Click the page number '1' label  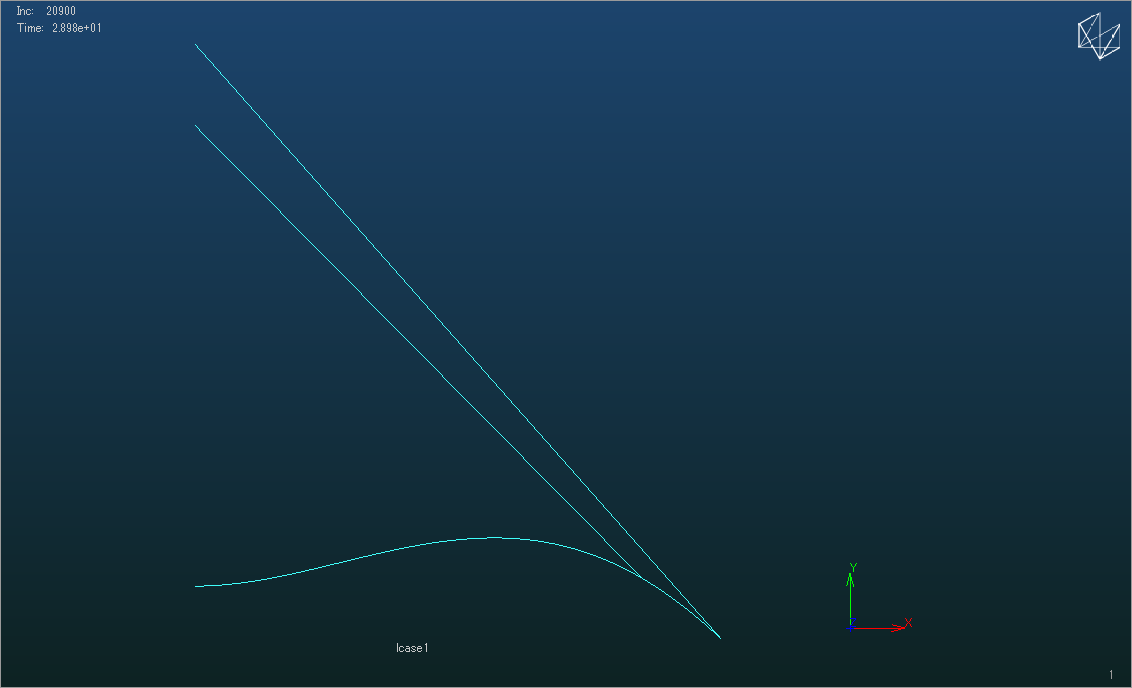pos(1111,675)
